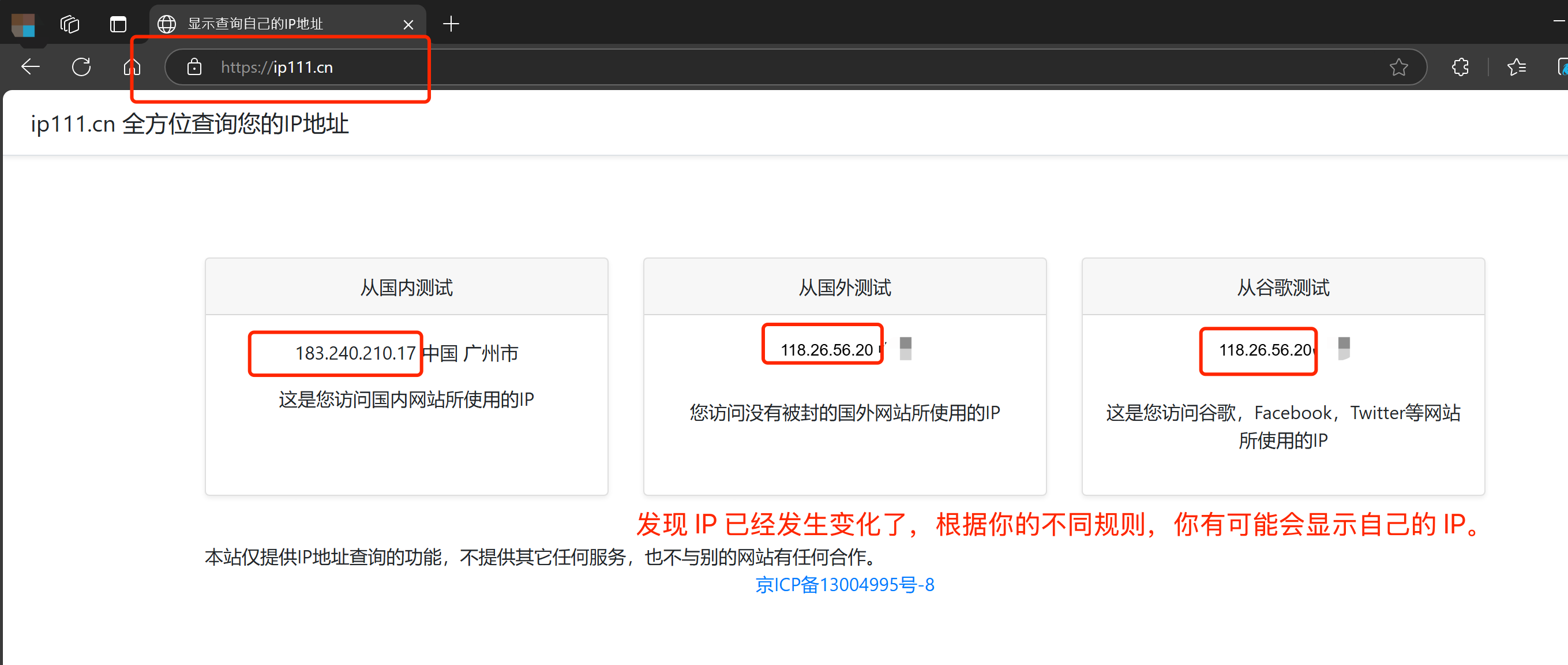The width and height of the screenshot is (1568, 665).
Task: Close the 显示查询自己的IP地址 tab
Action: point(408,25)
